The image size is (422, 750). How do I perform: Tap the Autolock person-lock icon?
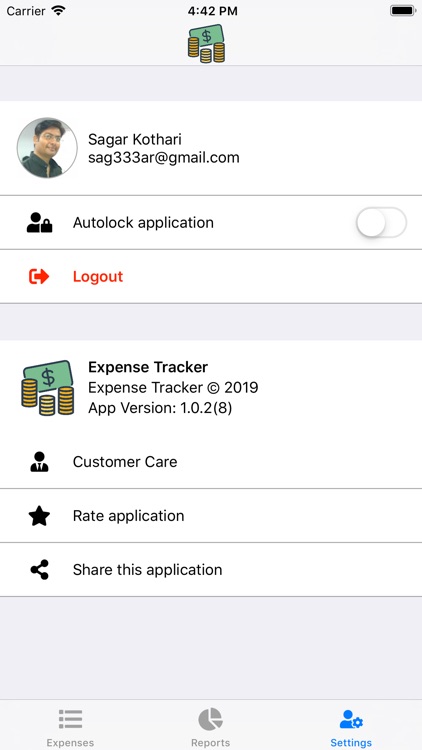(x=39, y=222)
